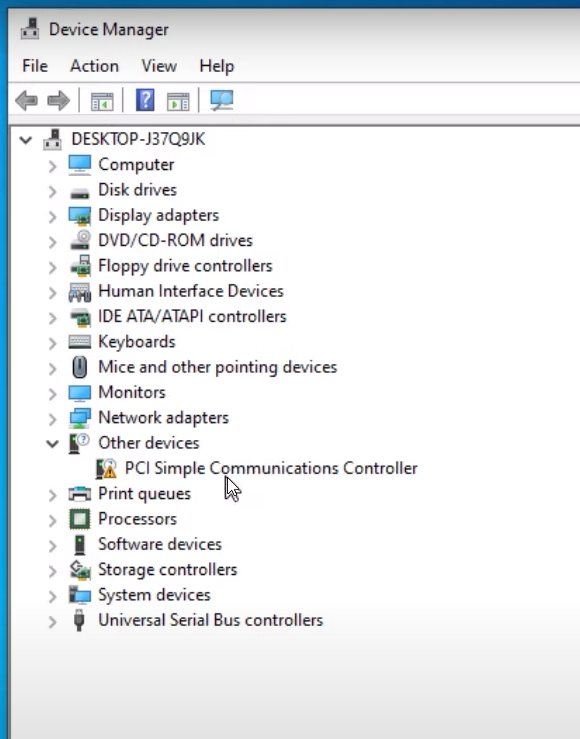This screenshot has width=580, height=739.
Task: Click the Computer monitor icon
Action: pos(80,165)
